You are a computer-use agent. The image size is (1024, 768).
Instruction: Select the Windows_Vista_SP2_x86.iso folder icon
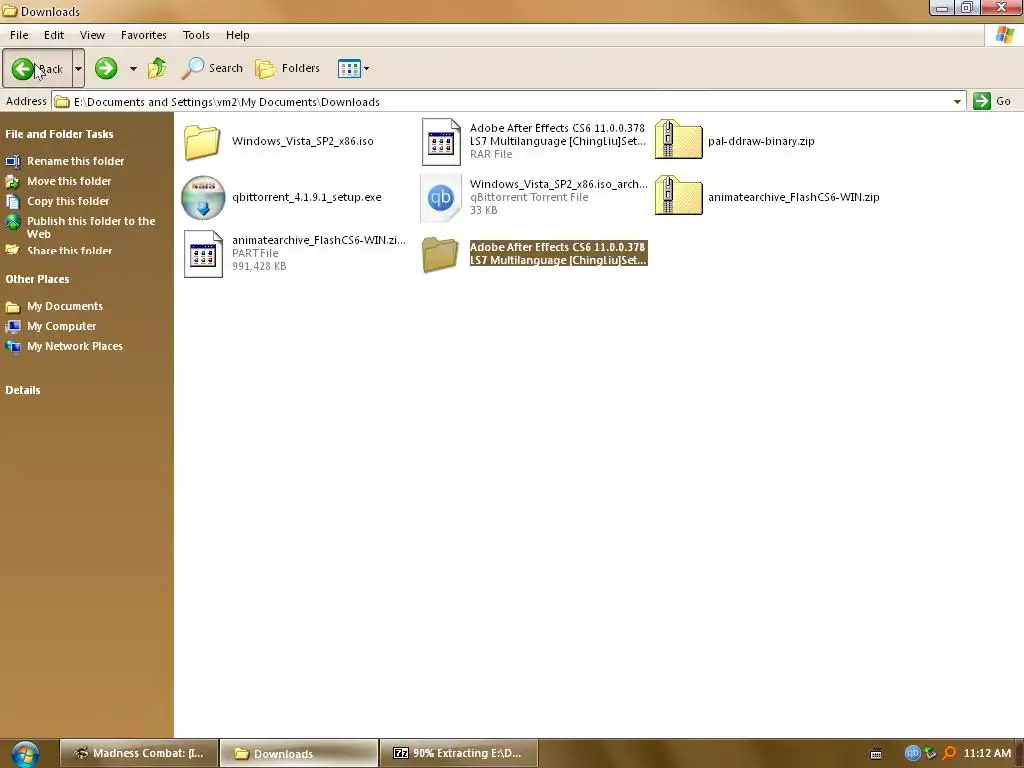(202, 142)
